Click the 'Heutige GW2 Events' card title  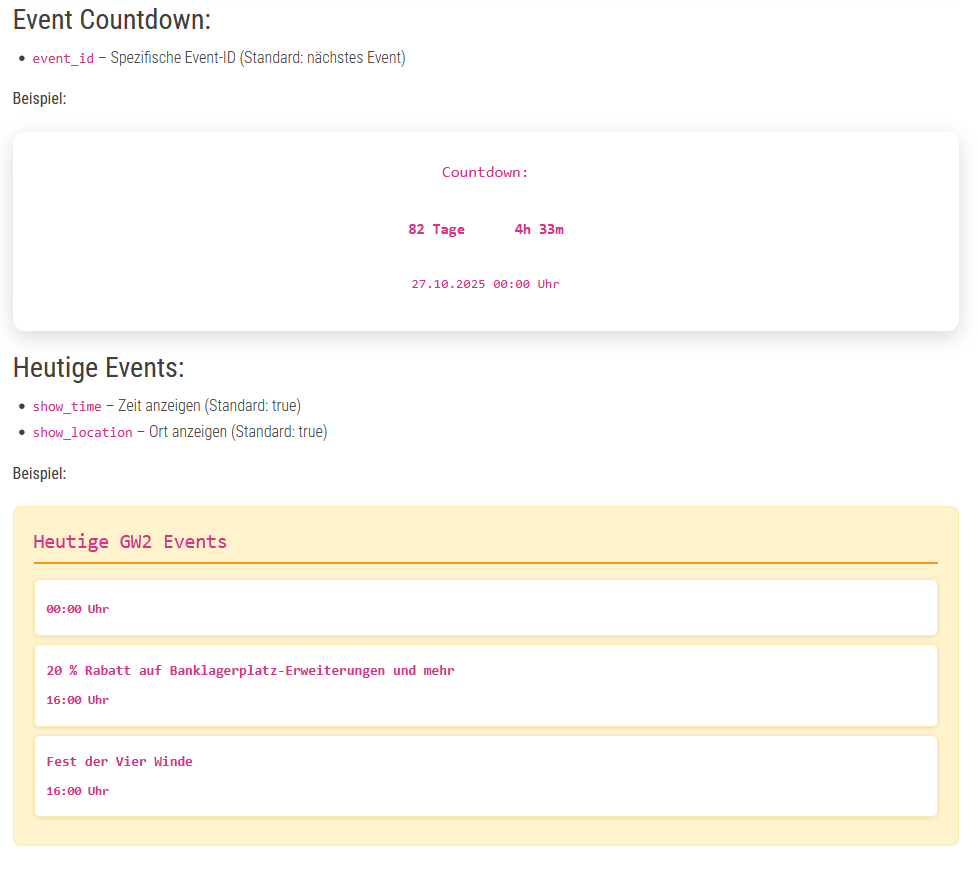pos(130,541)
